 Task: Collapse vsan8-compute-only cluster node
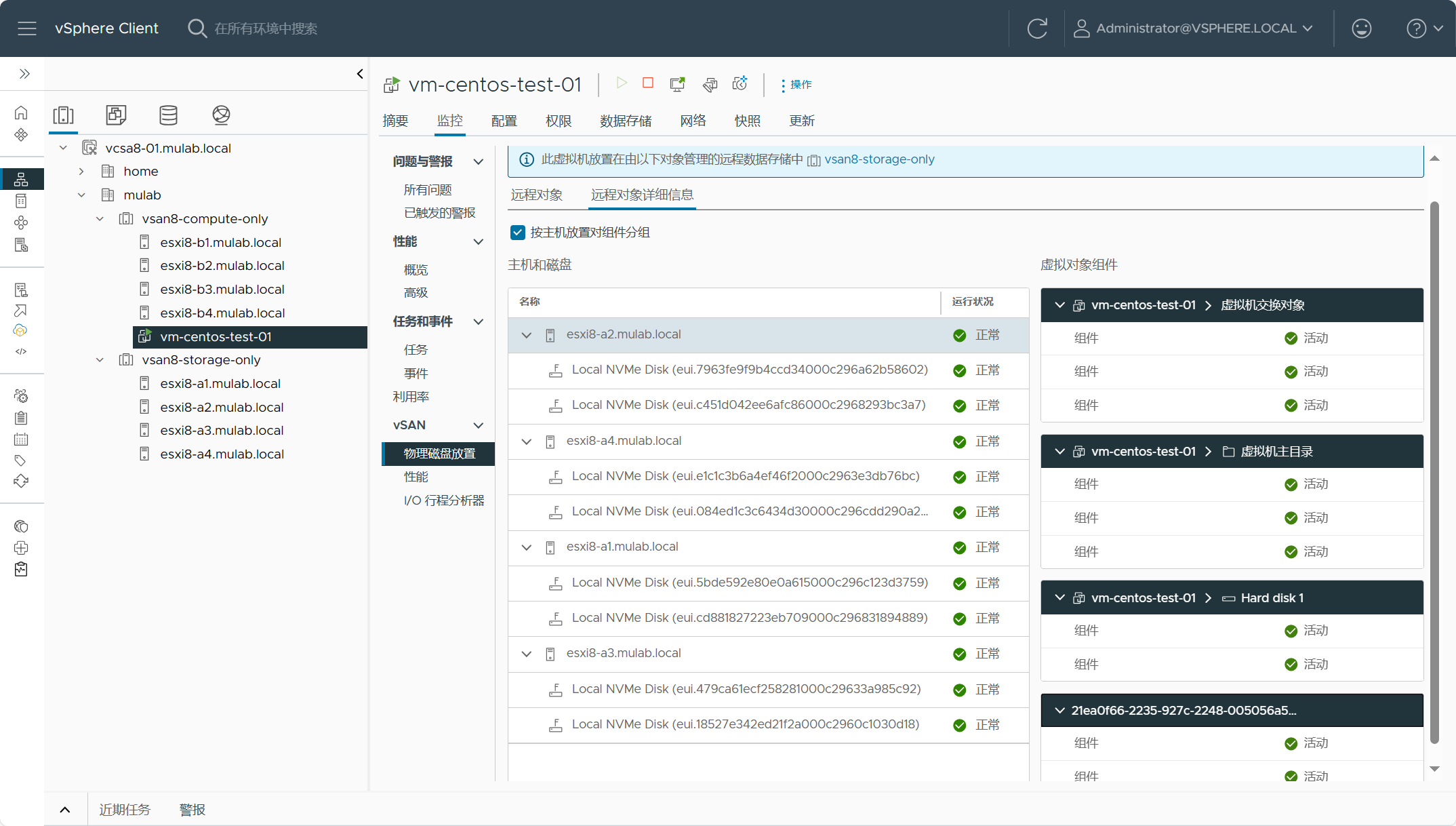tap(100, 219)
